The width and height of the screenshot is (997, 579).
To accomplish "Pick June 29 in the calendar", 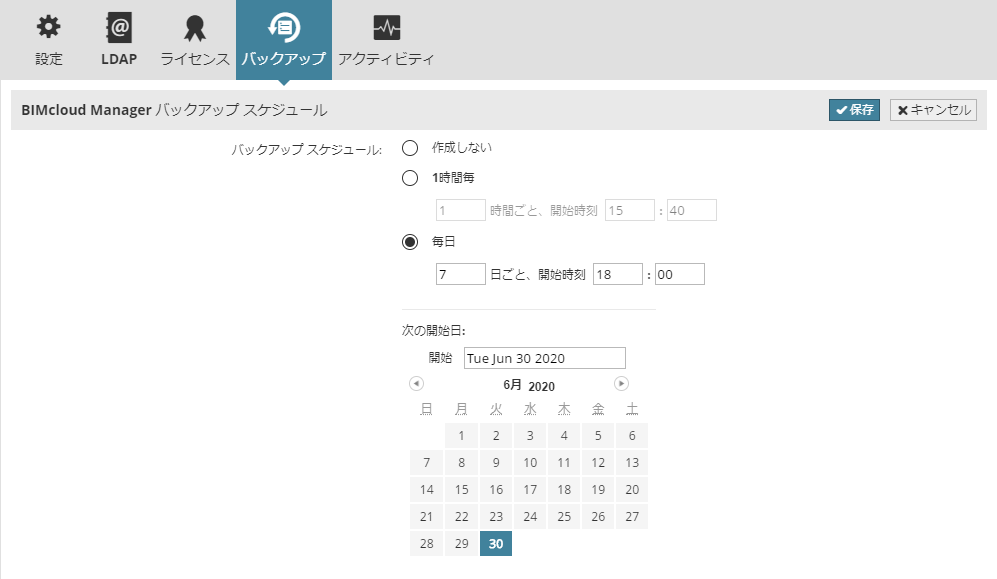I will coord(462,543).
